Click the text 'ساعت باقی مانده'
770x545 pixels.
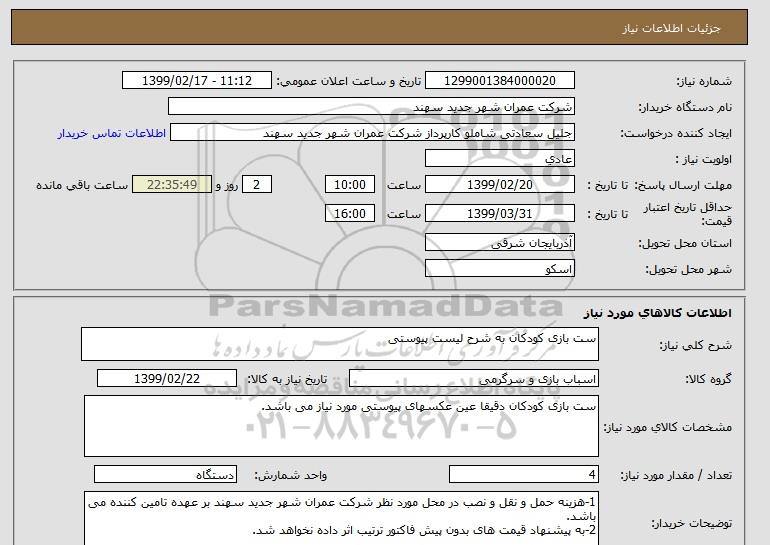pyautogui.click(x=82, y=185)
